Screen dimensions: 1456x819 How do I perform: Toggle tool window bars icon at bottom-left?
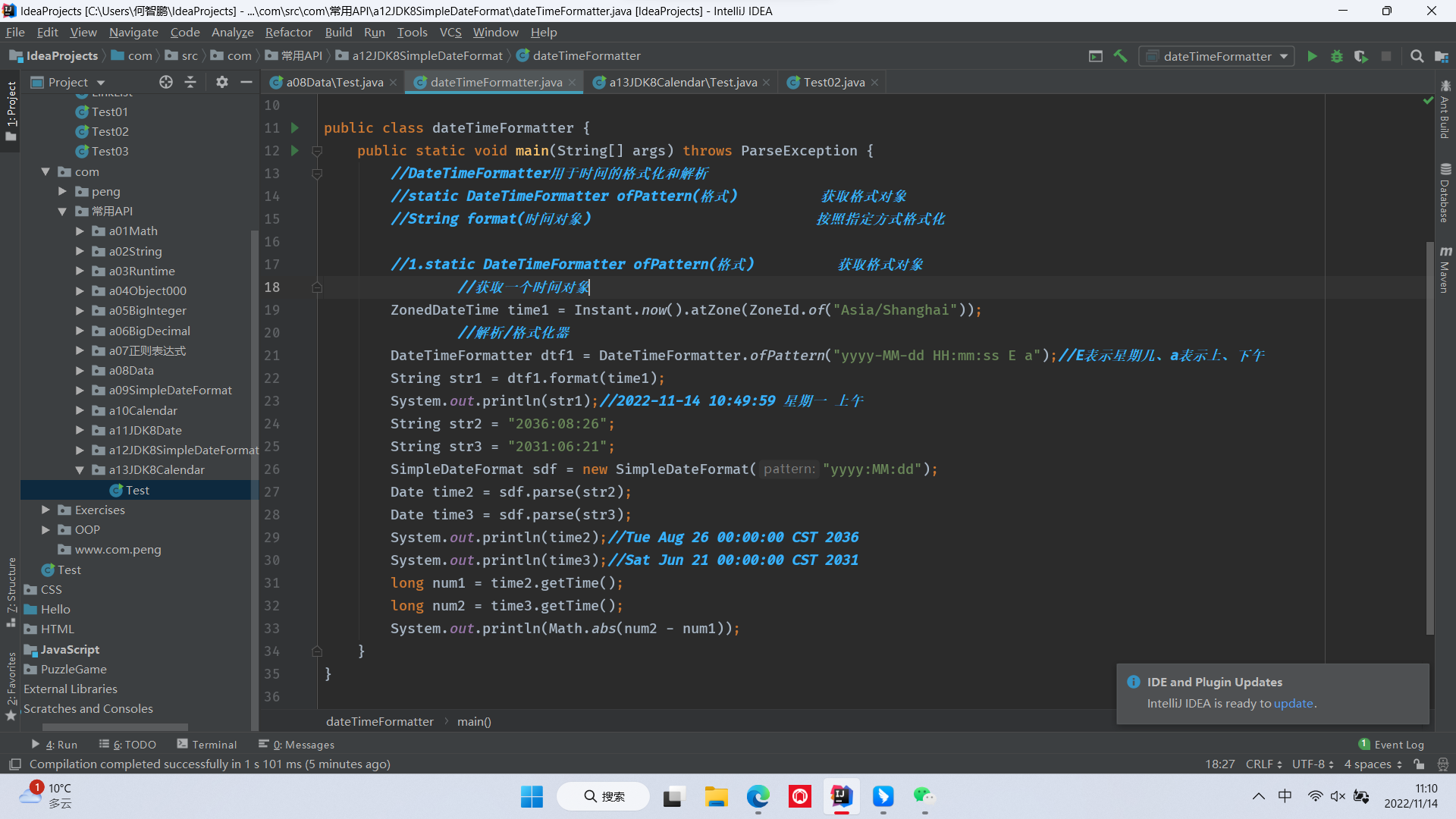click(x=14, y=764)
